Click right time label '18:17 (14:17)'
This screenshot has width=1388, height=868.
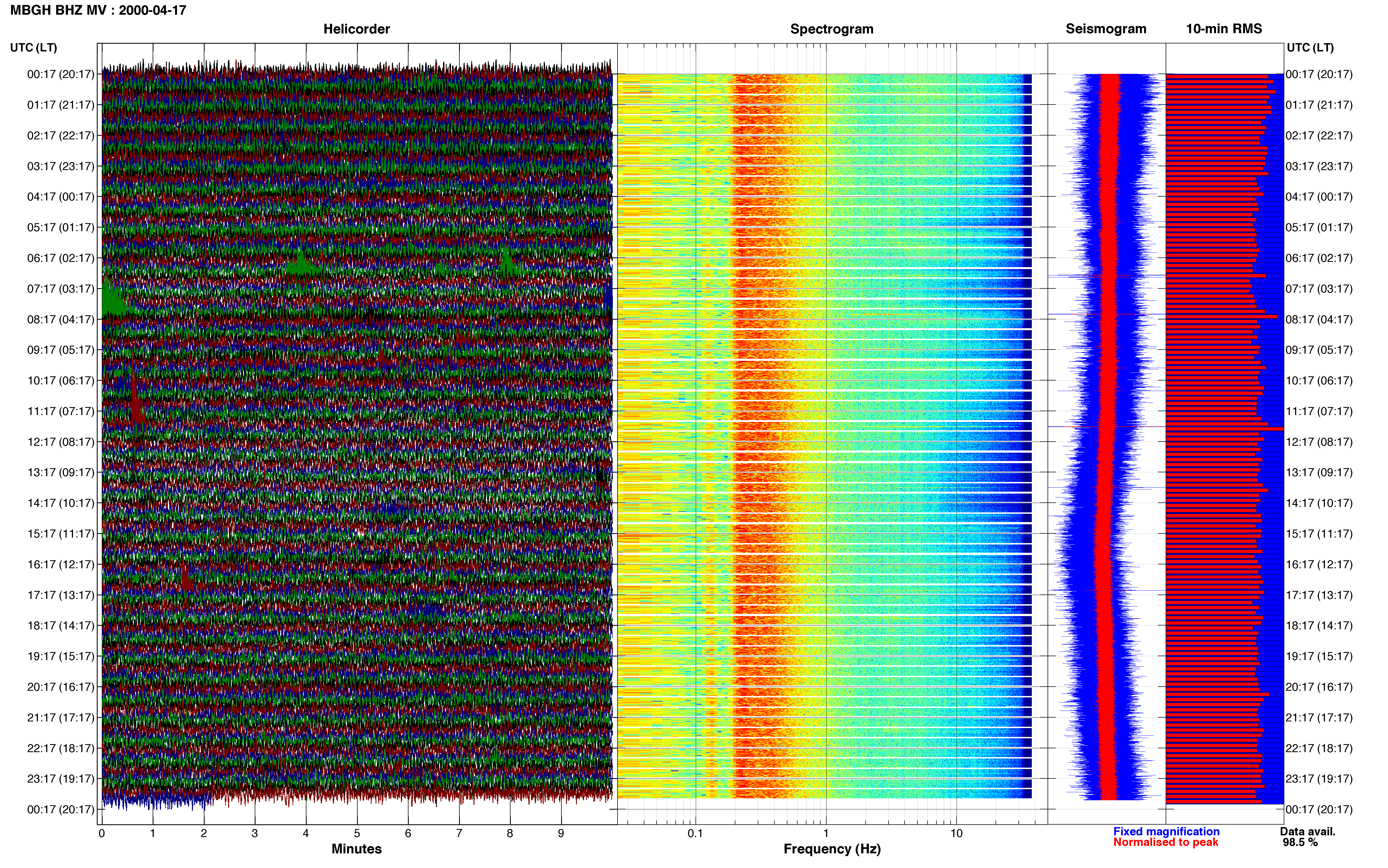pyautogui.click(x=1319, y=626)
